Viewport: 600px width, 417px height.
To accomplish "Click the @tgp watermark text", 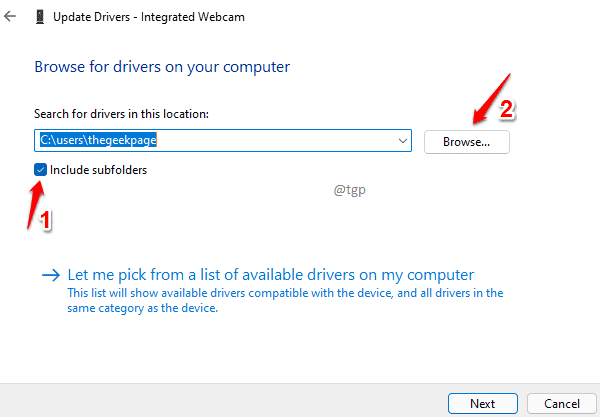I will point(349,189).
